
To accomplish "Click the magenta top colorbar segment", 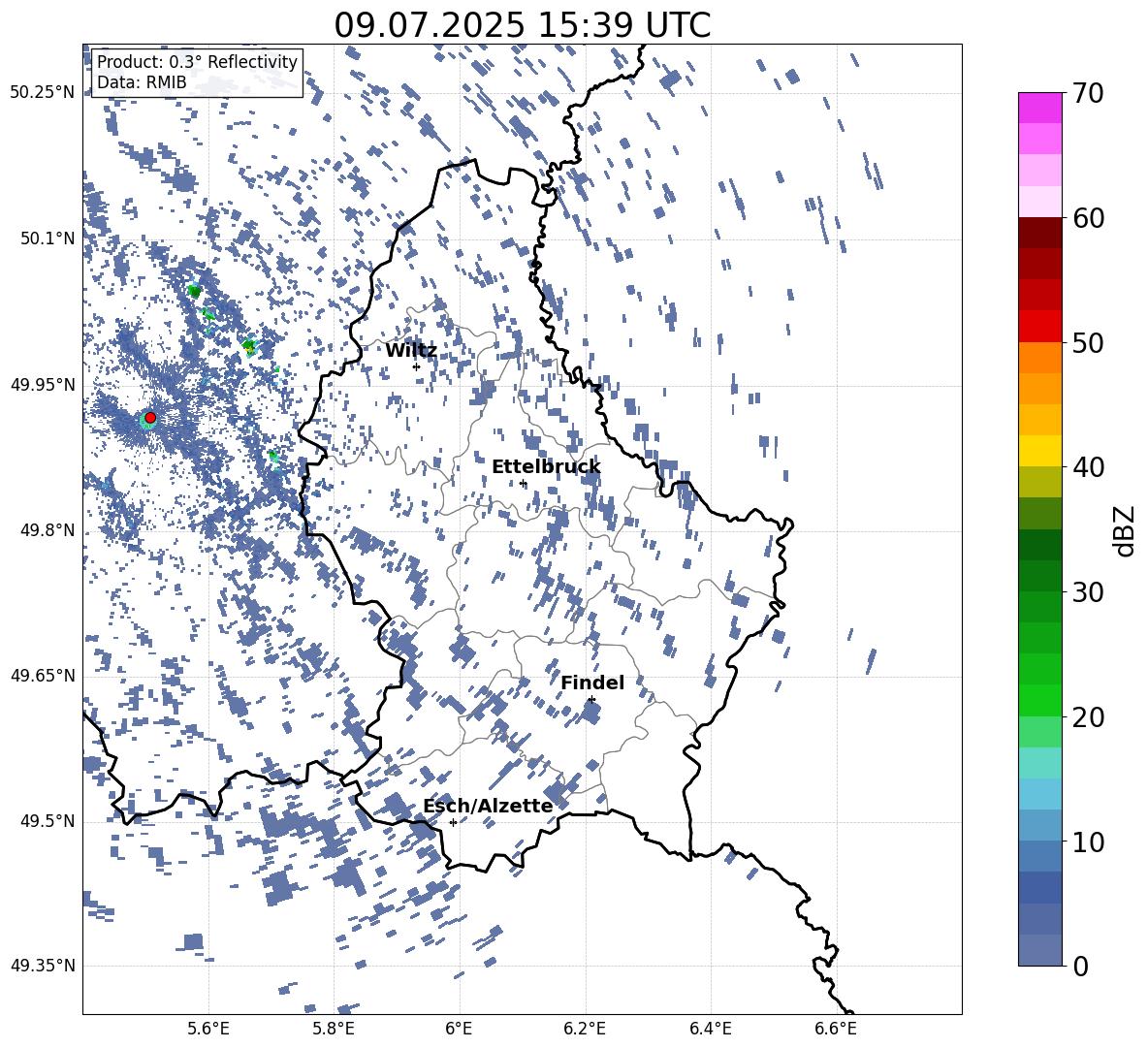I will click(1040, 108).
